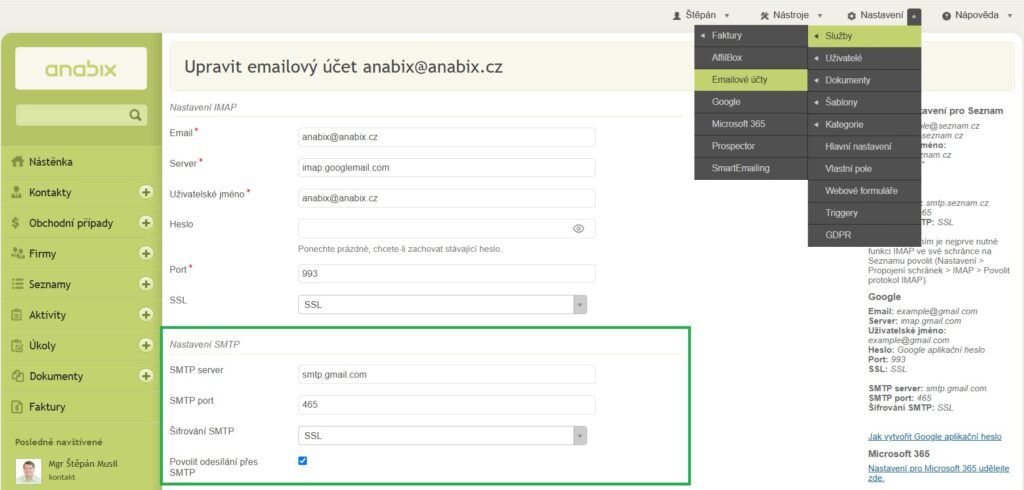Click the Server input field
This screenshot has width=1024, height=490.
pyautogui.click(x=447, y=167)
